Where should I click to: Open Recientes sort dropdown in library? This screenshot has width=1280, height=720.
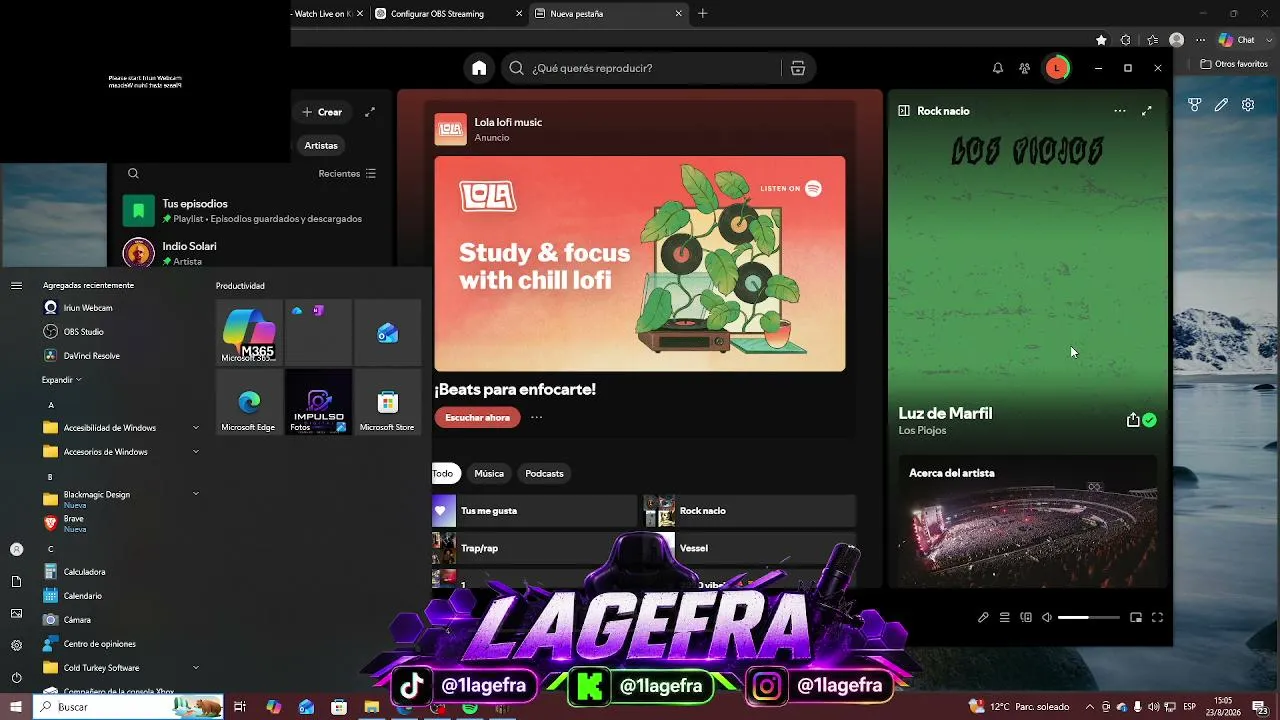point(347,173)
